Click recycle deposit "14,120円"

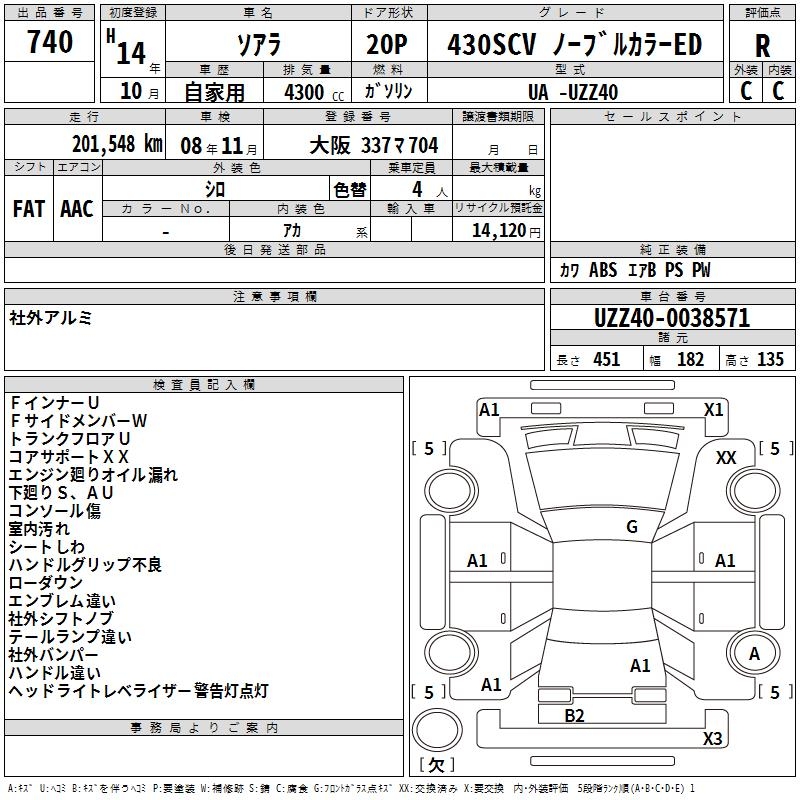(506, 231)
